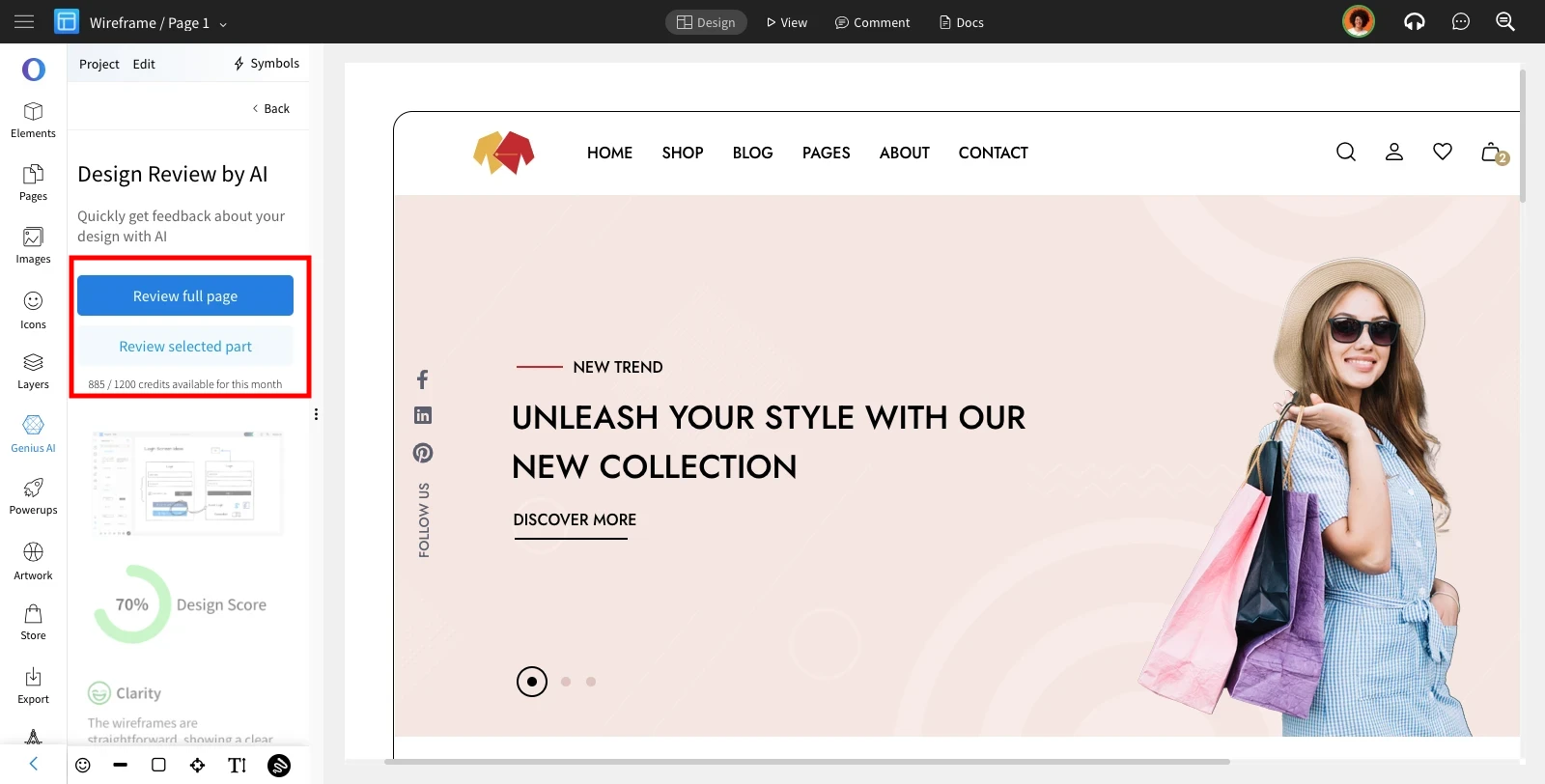Click the horizontal canvas scrollbar
The image size is (1545, 784).
point(807,762)
